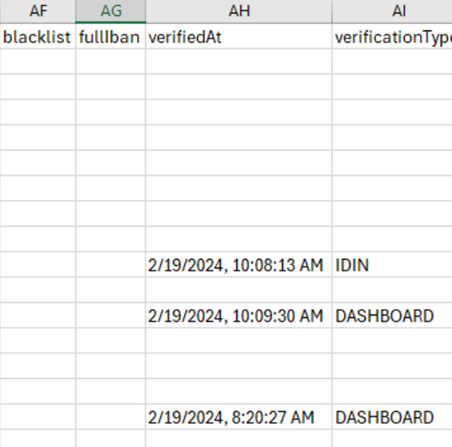
Task: Select the IDIN cell
Action: [x=392, y=265]
